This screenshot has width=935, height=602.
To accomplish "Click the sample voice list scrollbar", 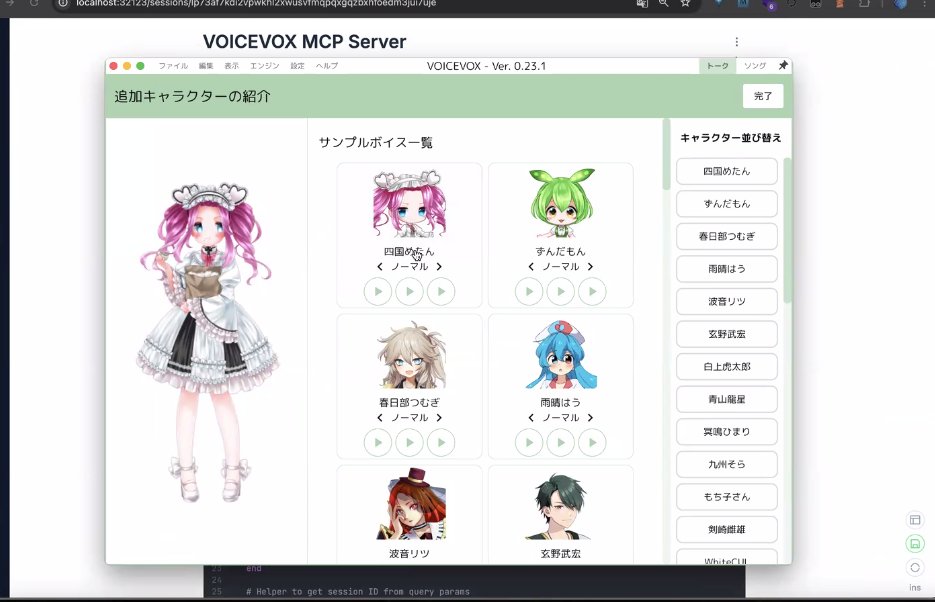I will click(x=666, y=155).
